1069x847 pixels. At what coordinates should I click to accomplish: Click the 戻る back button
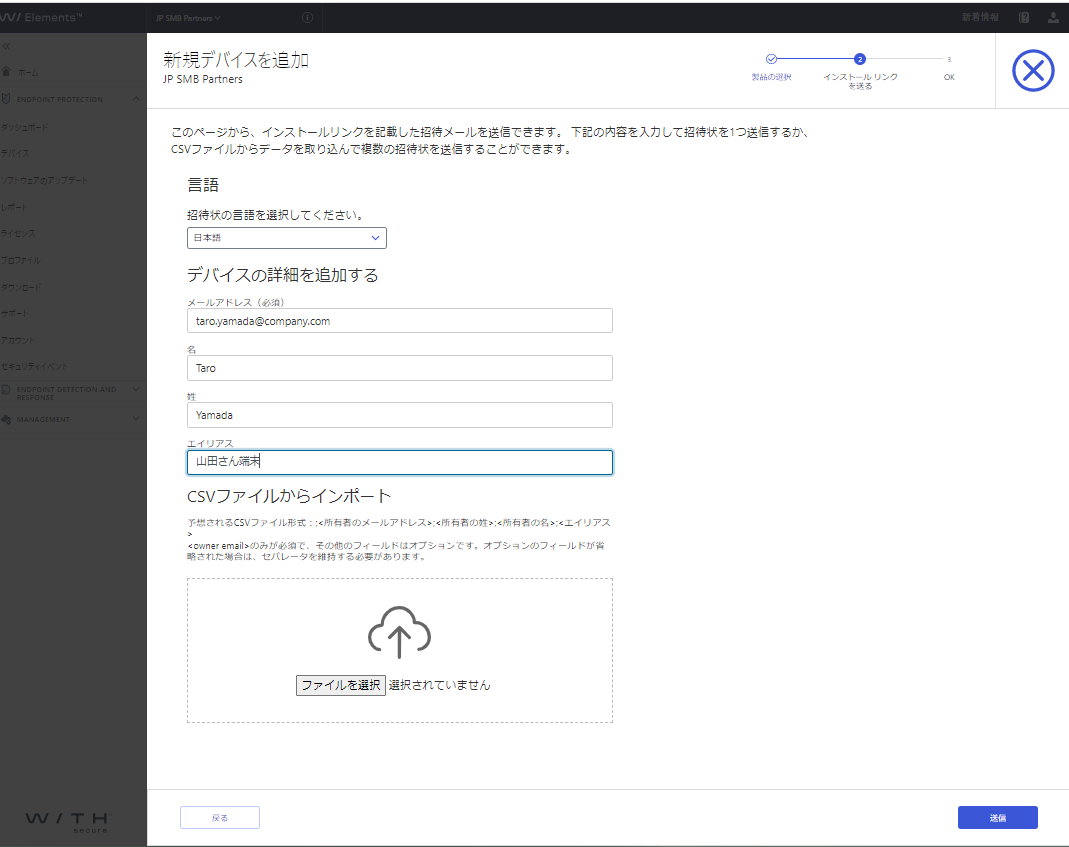[x=219, y=817]
